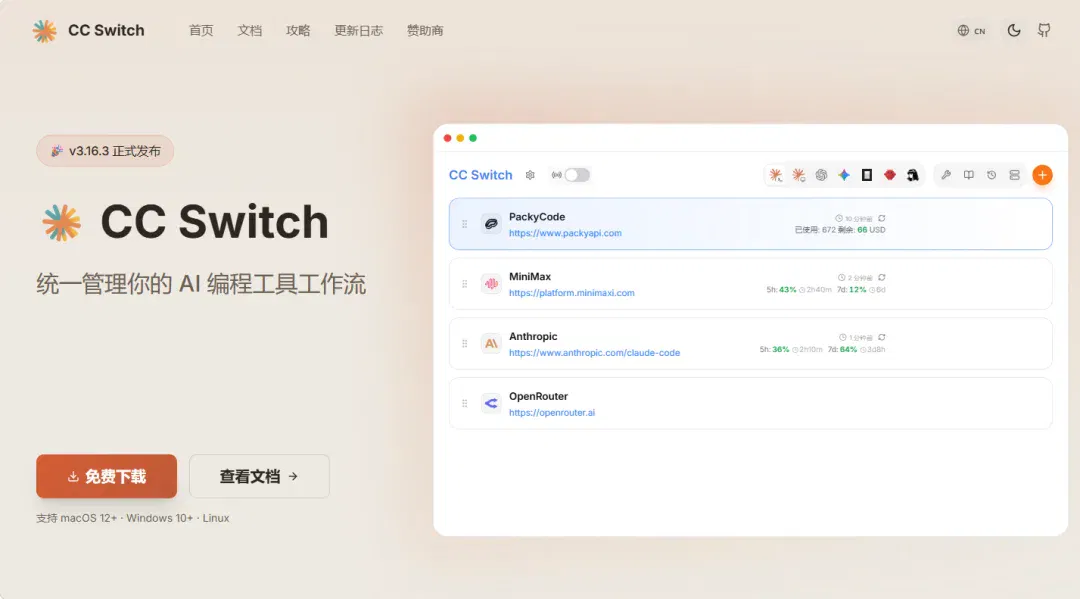This screenshot has height=599, width=1080.
Task: Click the drag handle of MiniMax row
Action: point(465,284)
